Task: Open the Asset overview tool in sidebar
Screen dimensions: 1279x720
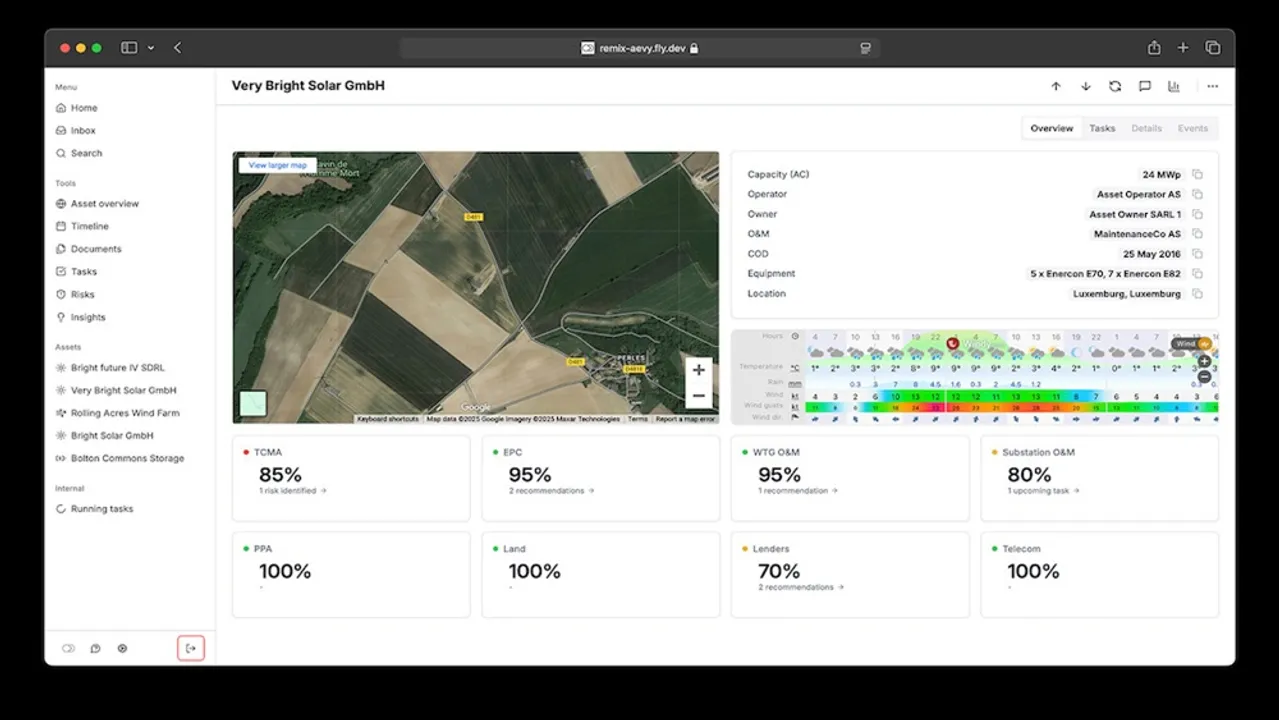Action: (x=104, y=203)
